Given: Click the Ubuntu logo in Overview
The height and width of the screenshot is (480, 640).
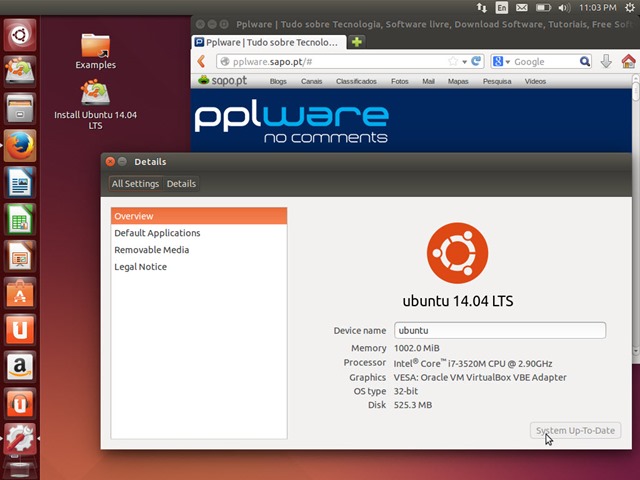Looking at the screenshot, I should click(457, 253).
